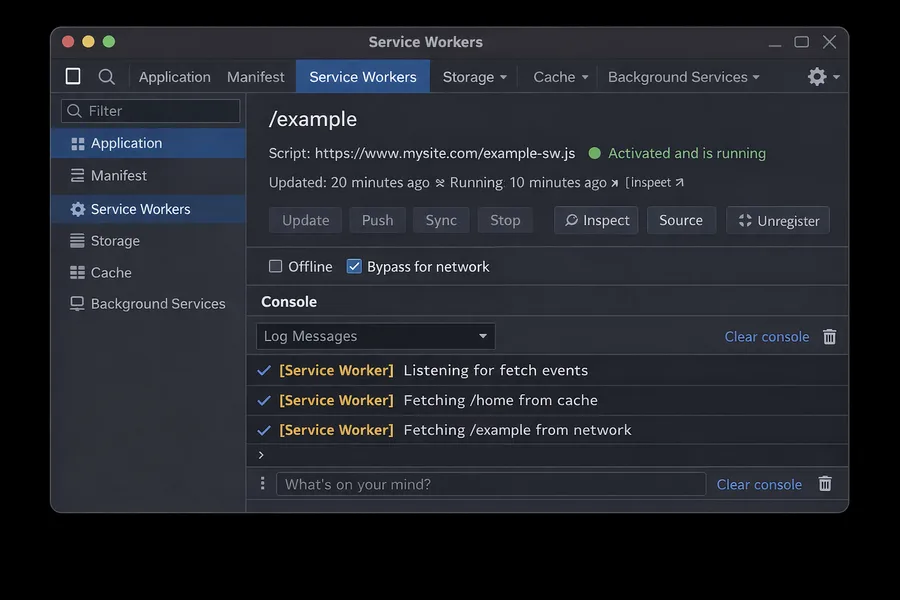The image size is (900, 600).
Task: Switch to the Manifest tab
Action: (x=255, y=77)
